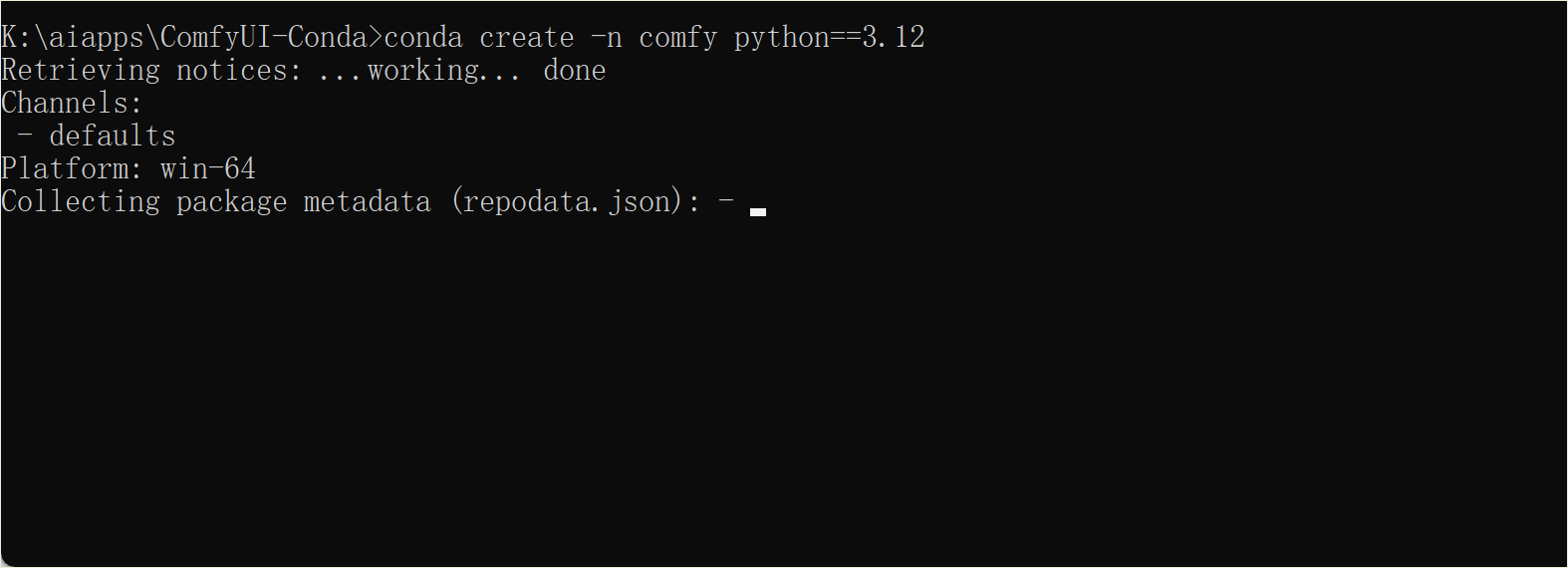Click the defaults channel entry
The width and height of the screenshot is (1568, 568).
pyautogui.click(x=113, y=137)
